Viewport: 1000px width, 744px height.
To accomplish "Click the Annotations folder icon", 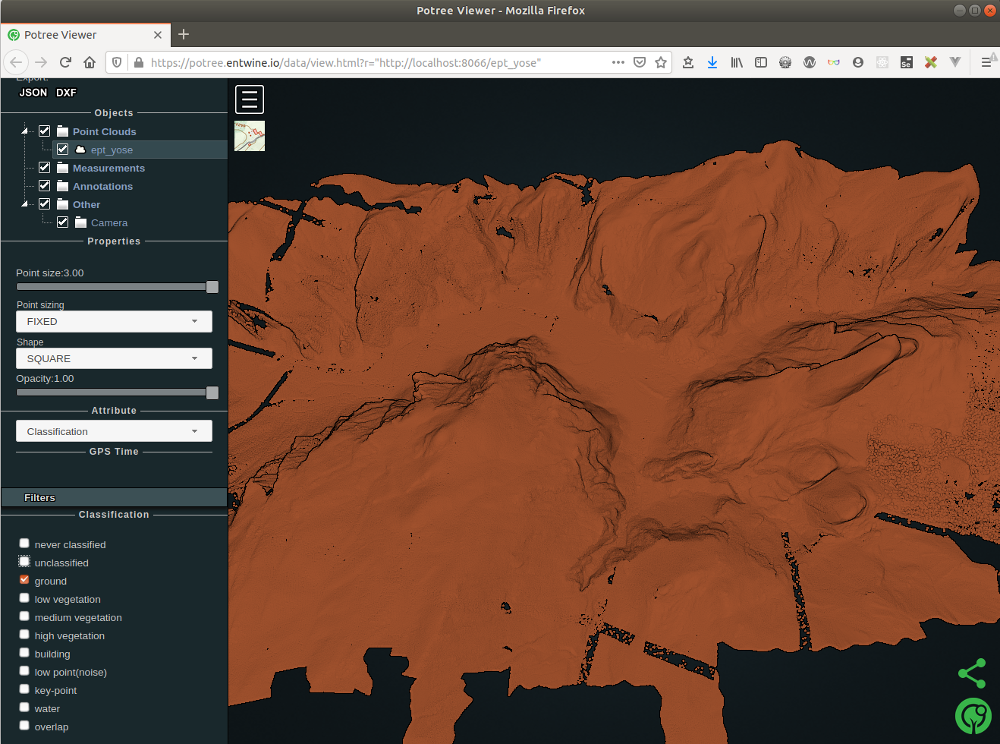I will click(62, 186).
